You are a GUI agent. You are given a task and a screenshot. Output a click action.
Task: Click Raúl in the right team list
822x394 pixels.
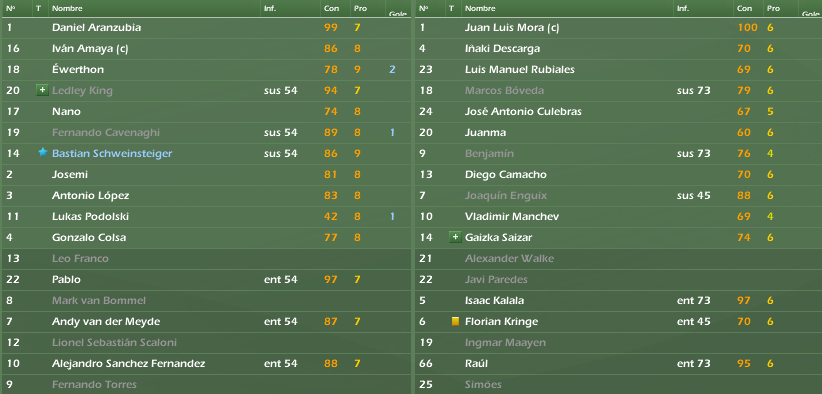[x=477, y=363]
